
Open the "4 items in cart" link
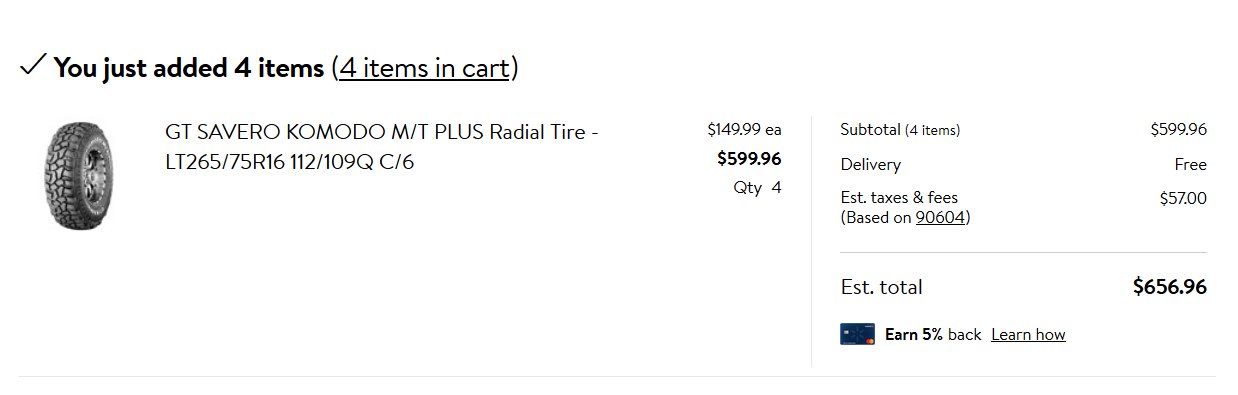pos(425,68)
